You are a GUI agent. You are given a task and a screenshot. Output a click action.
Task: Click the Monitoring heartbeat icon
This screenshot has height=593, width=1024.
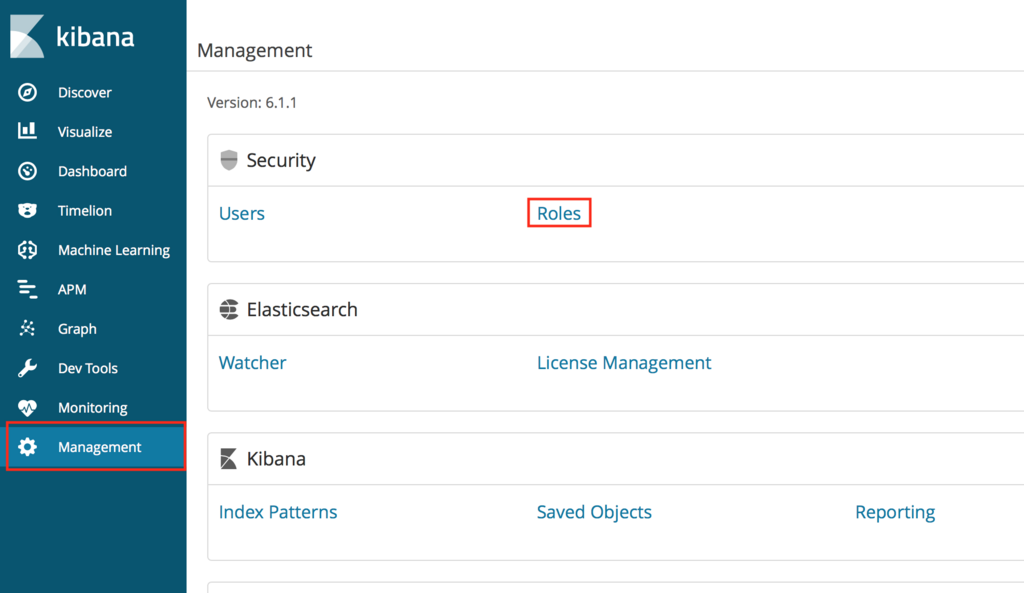pyautogui.click(x=27, y=408)
